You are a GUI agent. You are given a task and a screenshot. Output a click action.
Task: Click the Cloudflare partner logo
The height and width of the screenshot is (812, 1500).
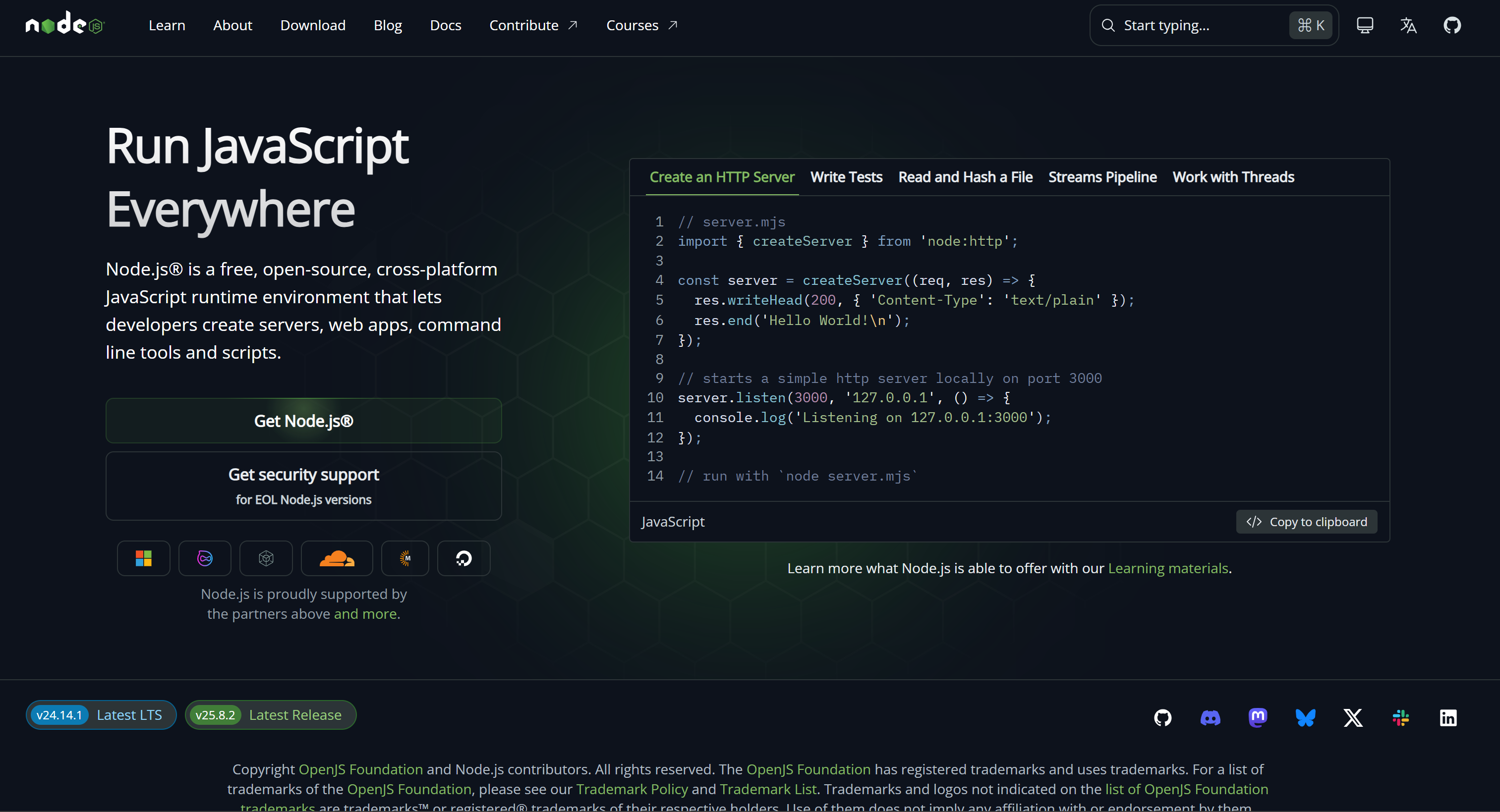[x=337, y=558]
